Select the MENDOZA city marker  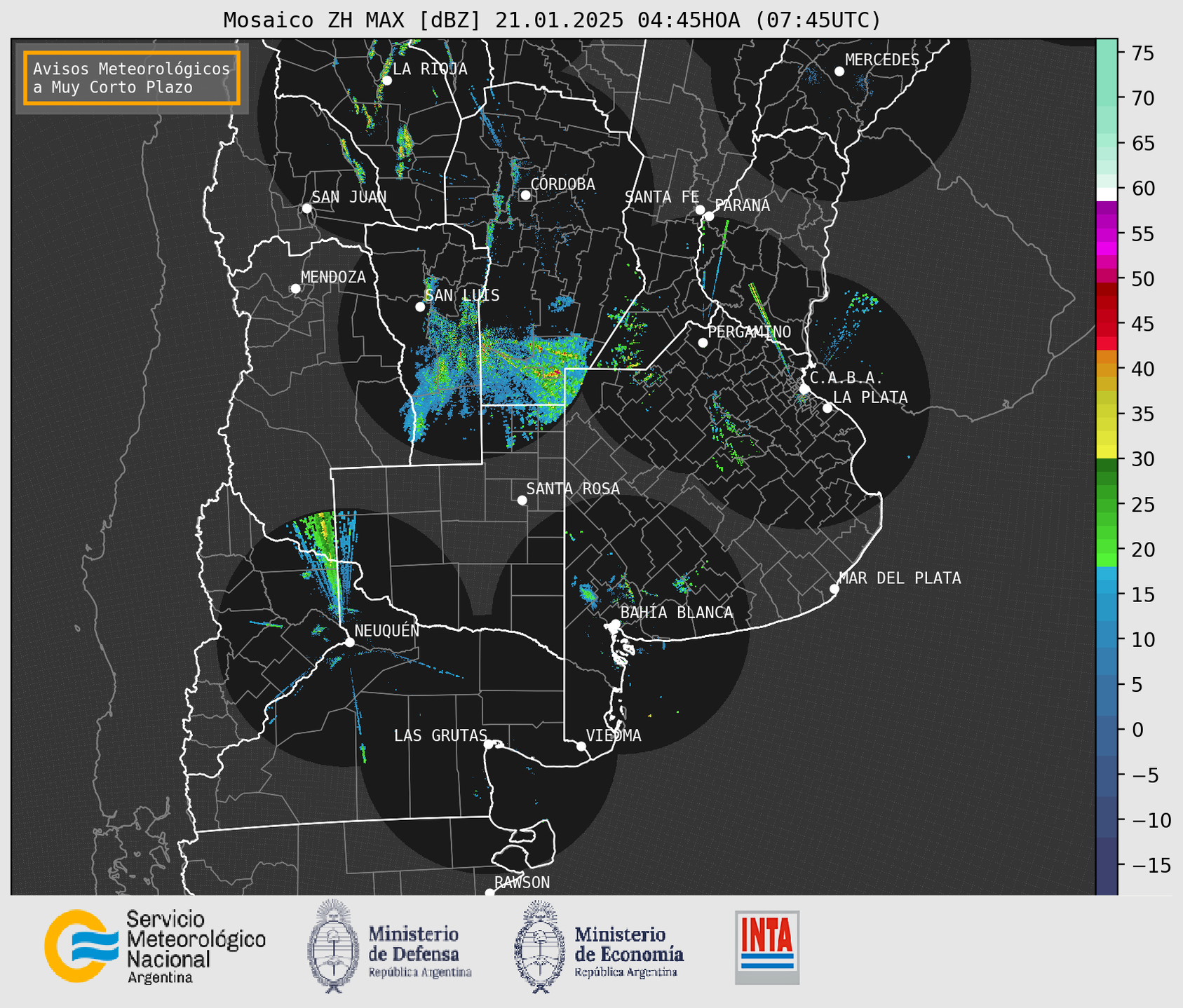295,289
